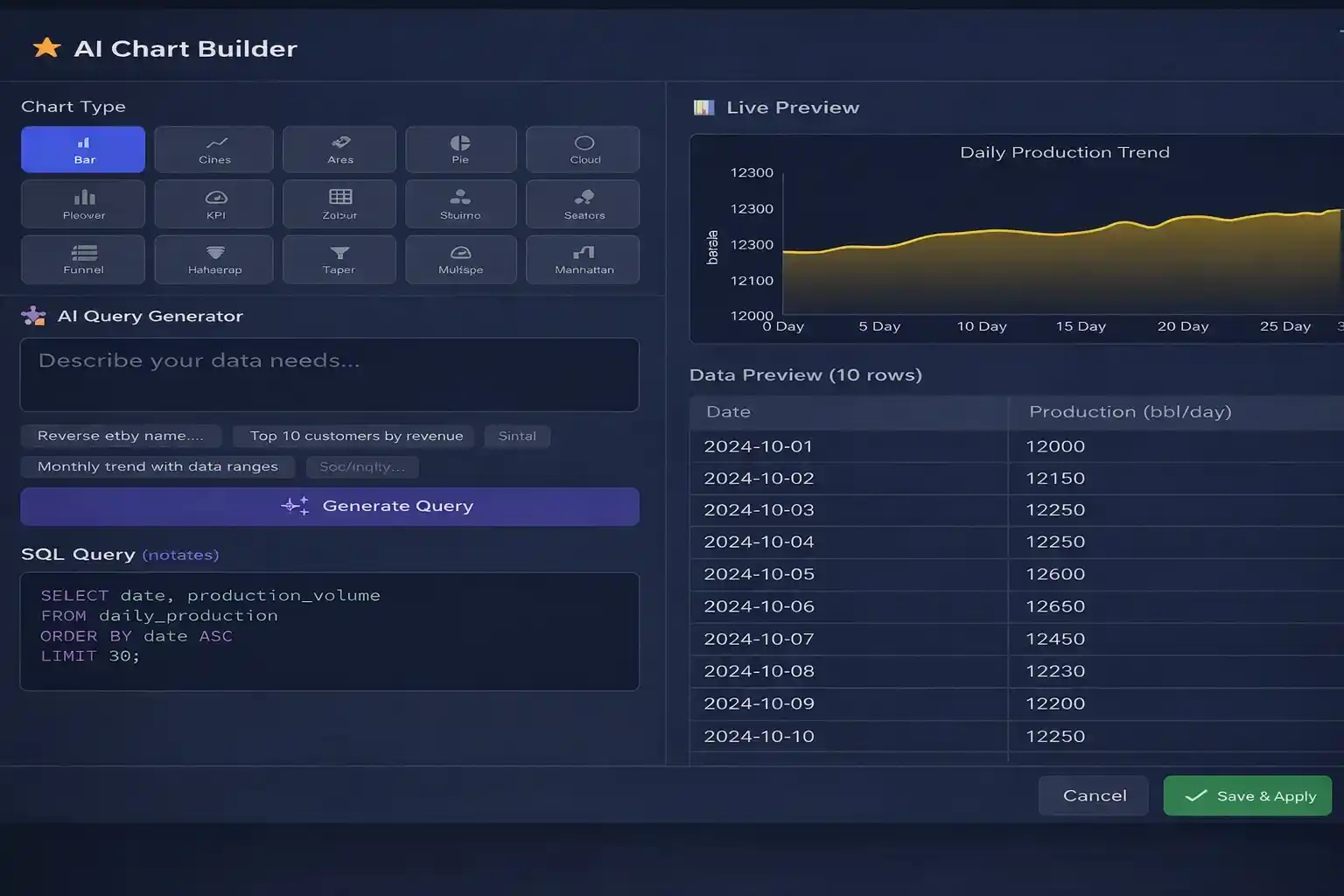
Task: Click the Cancel button
Action: pos(1093,795)
